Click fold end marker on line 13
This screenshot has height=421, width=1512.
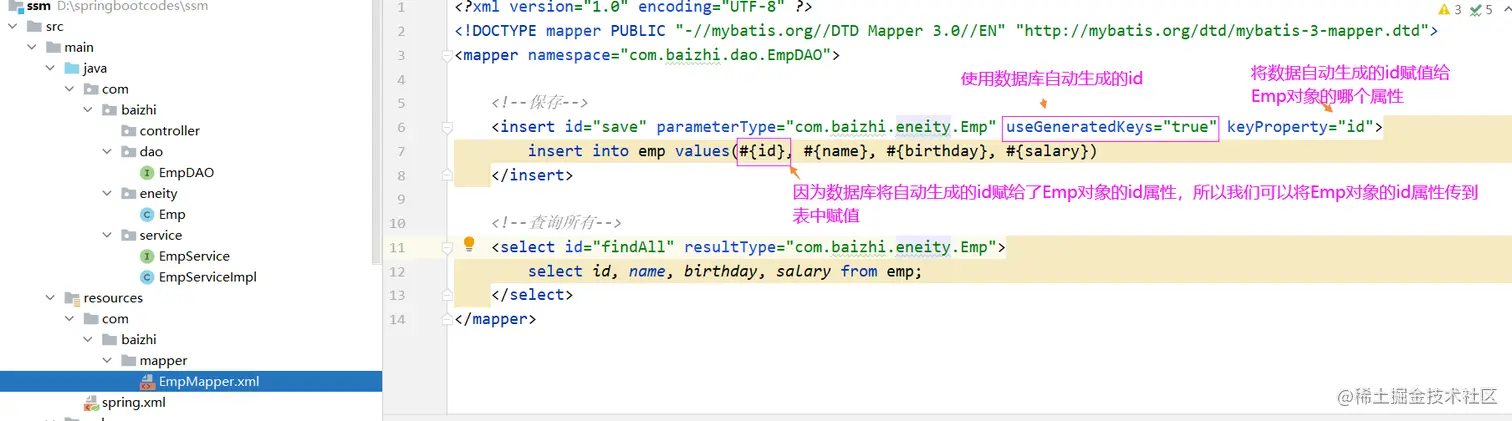447,295
